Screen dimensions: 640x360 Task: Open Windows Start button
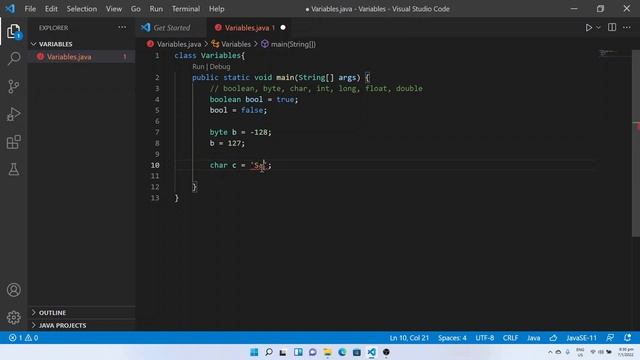(x=254, y=352)
